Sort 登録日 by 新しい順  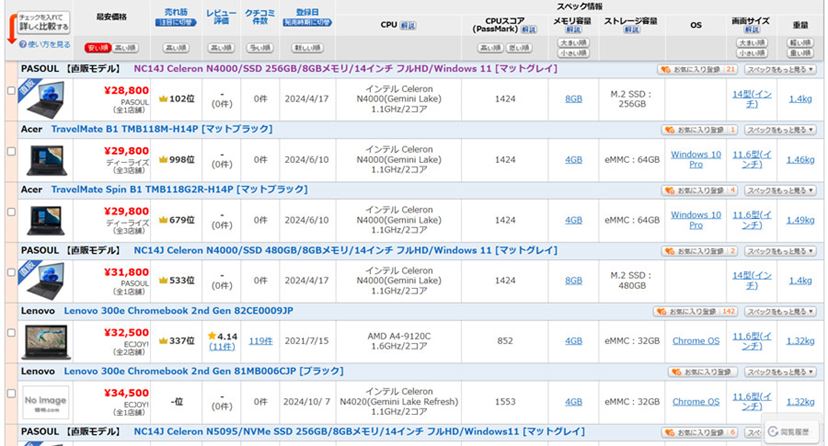pyautogui.click(x=307, y=48)
